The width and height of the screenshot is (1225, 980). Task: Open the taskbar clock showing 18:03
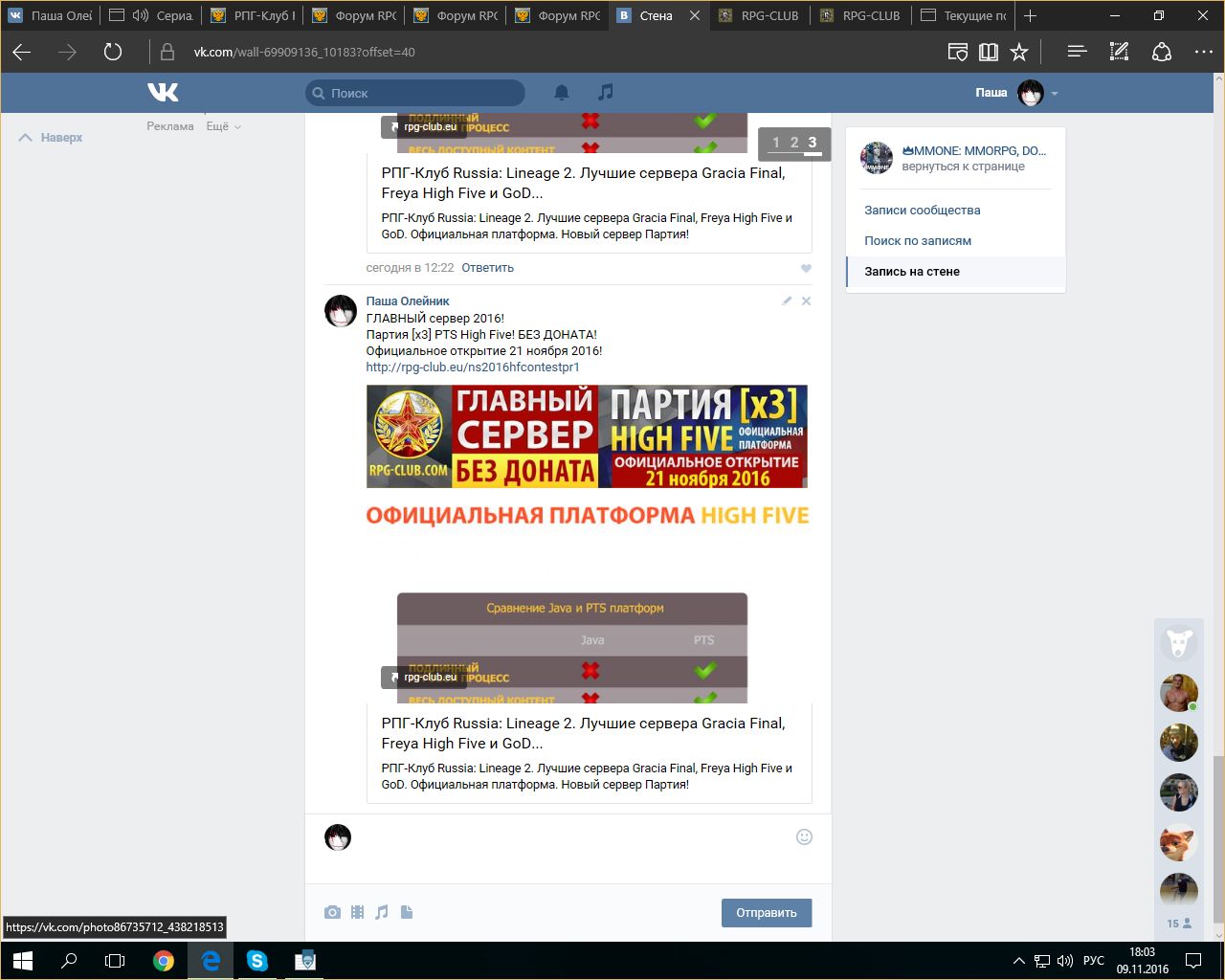(1142, 961)
